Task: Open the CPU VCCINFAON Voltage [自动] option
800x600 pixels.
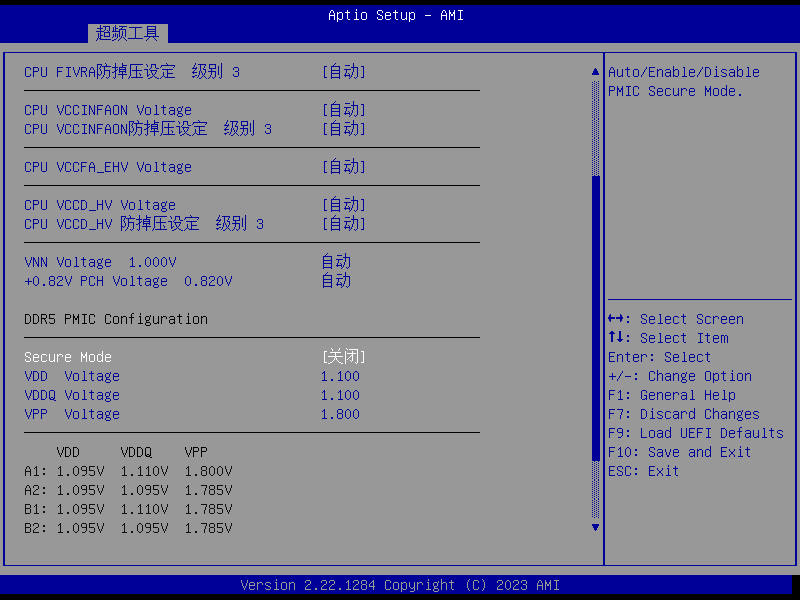Action: tap(343, 110)
